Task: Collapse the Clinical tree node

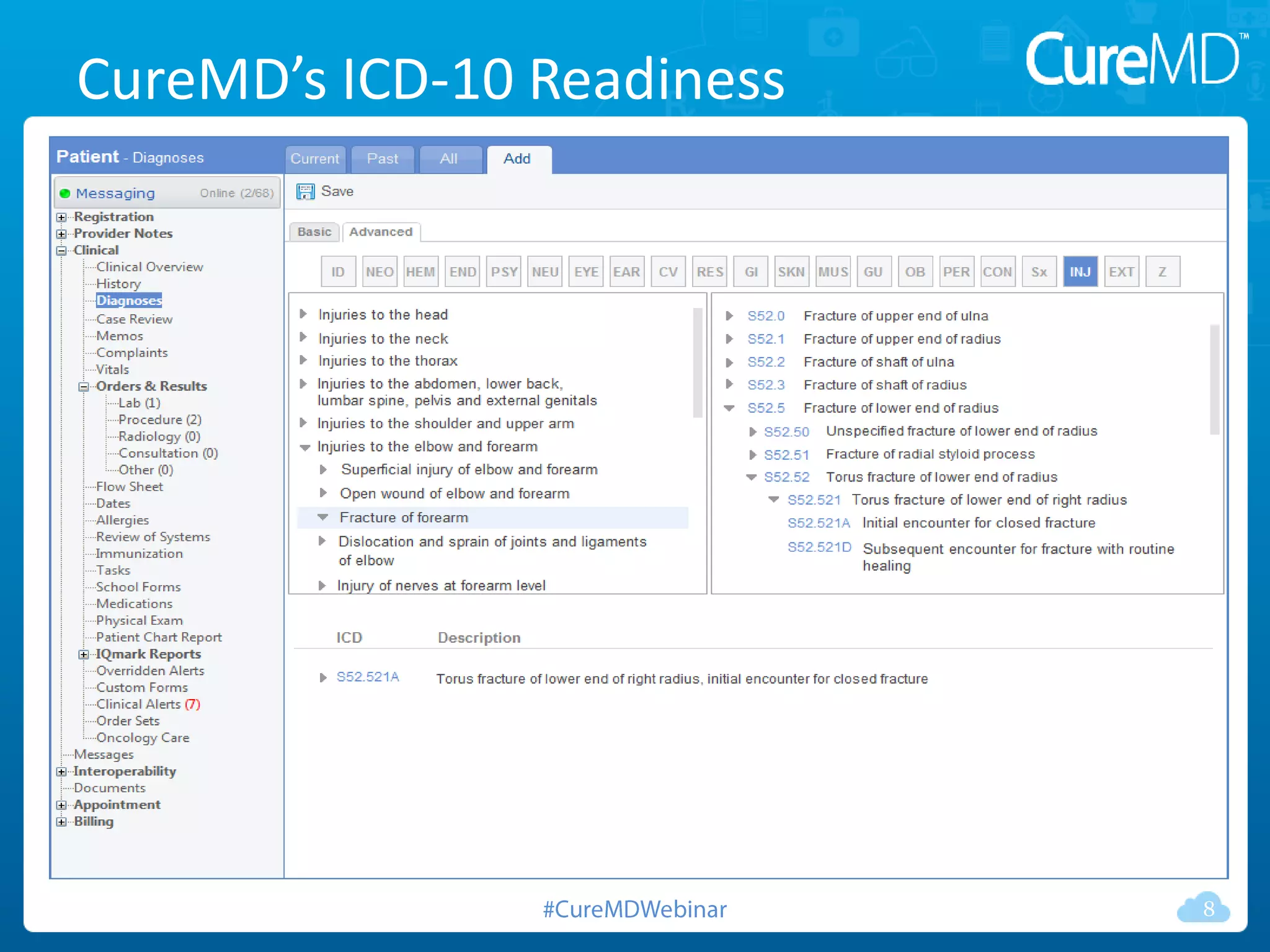Action: (x=61, y=251)
